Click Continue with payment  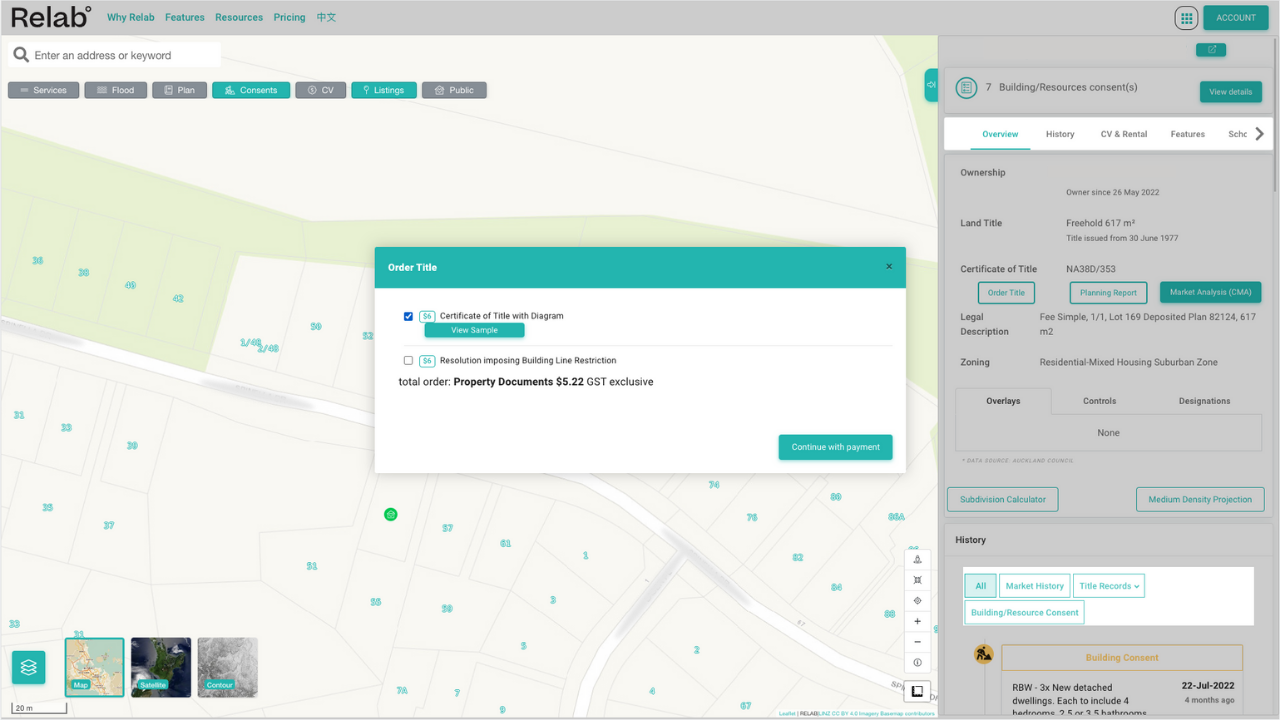835,447
